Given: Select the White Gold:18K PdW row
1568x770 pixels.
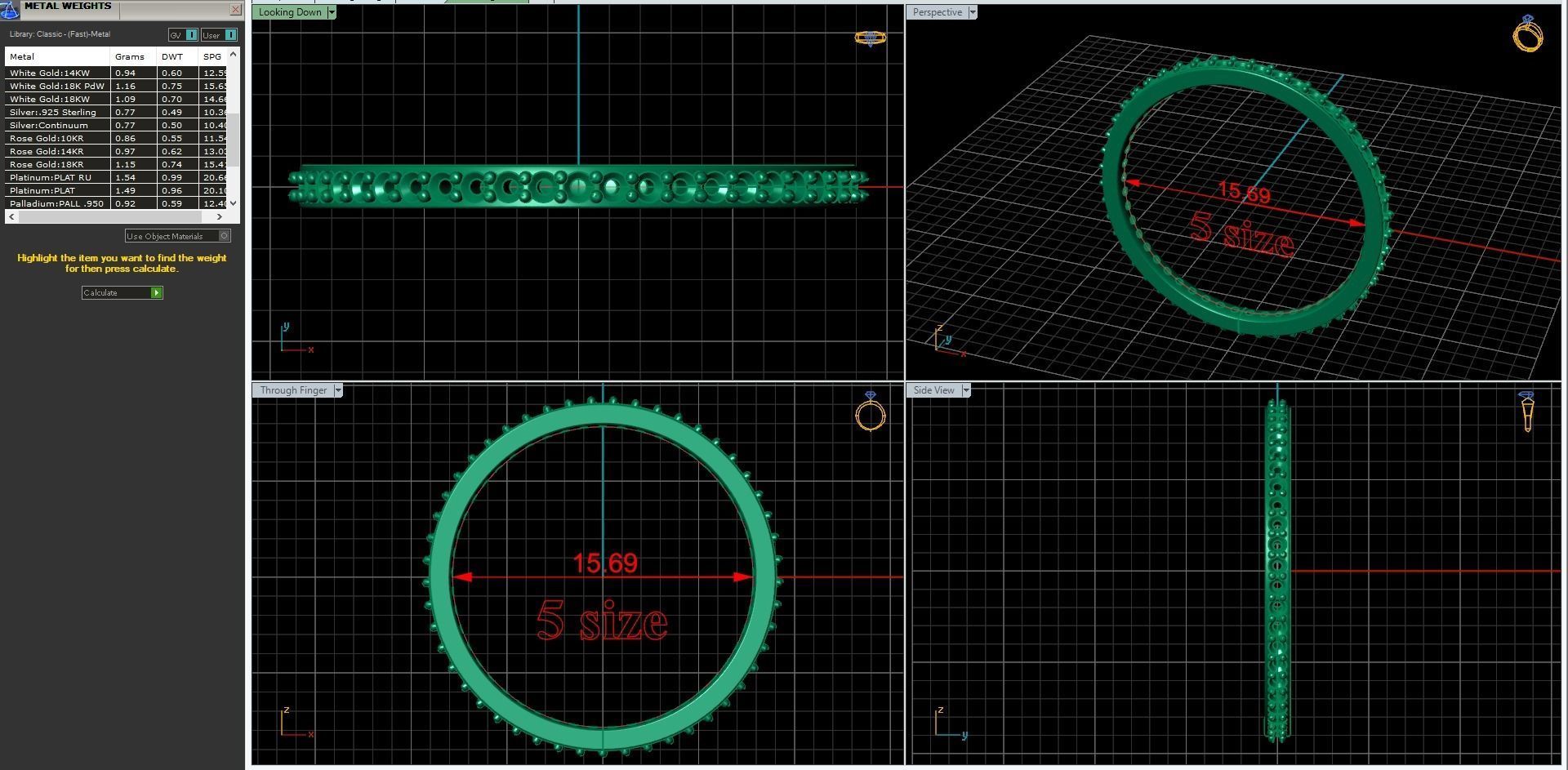Looking at the screenshot, I should (116, 86).
